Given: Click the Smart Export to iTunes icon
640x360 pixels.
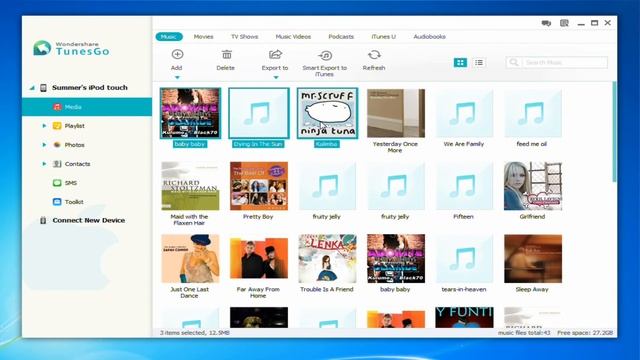Looking at the screenshot, I should [325, 55].
